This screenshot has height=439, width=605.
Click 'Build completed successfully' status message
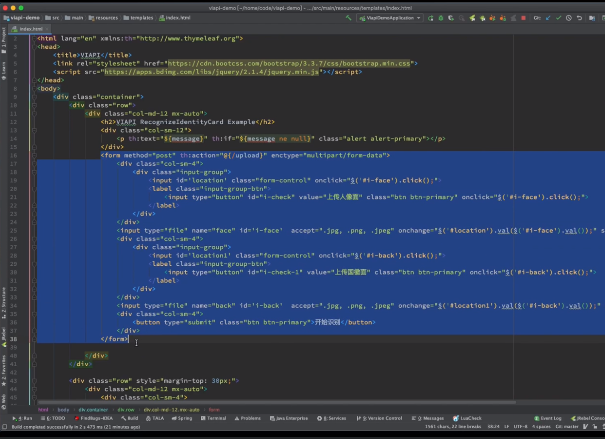pyautogui.click(x=76, y=427)
